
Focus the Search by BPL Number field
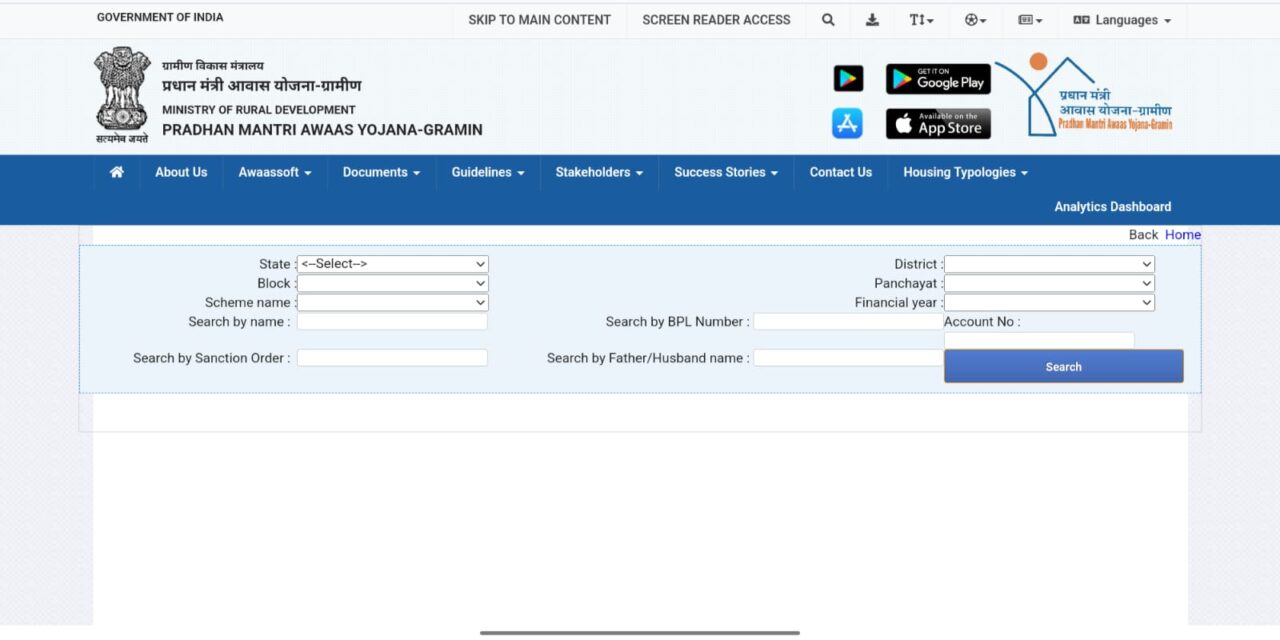pos(848,322)
